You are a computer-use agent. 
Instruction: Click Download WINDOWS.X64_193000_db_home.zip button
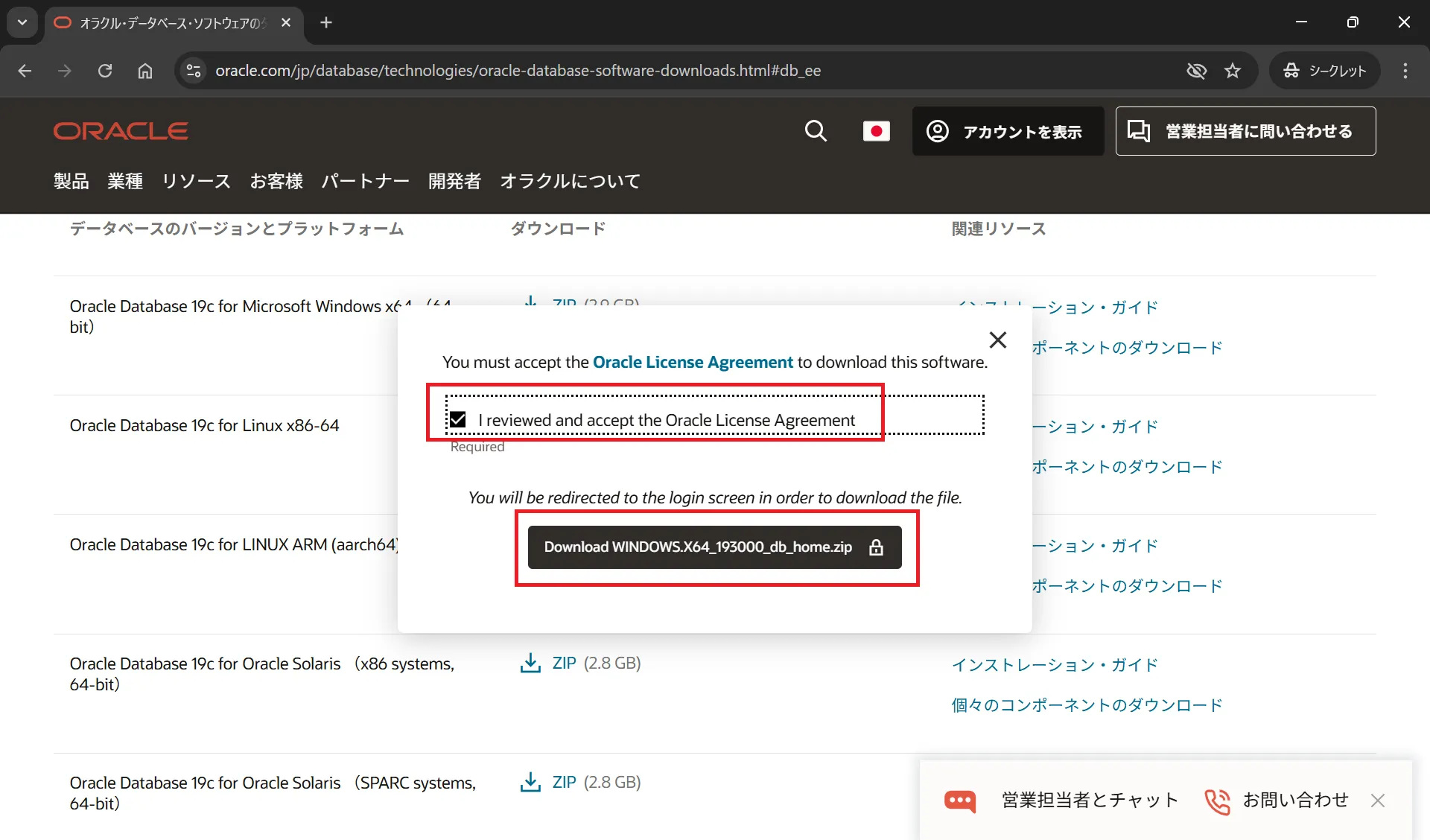714,547
